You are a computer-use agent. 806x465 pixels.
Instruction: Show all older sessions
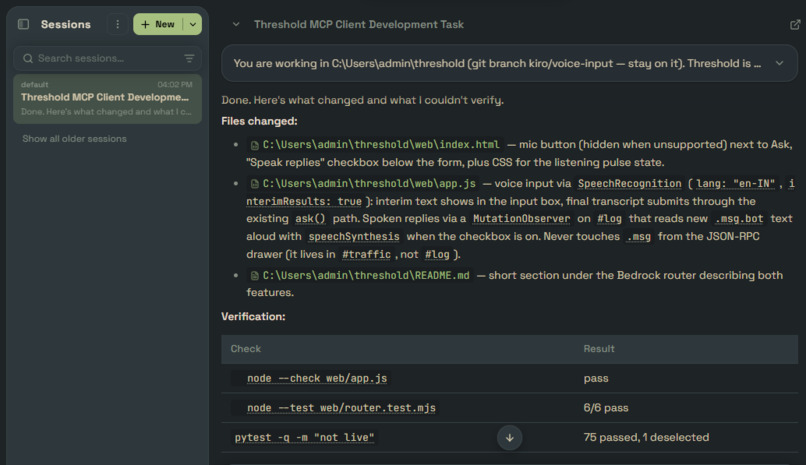75,139
